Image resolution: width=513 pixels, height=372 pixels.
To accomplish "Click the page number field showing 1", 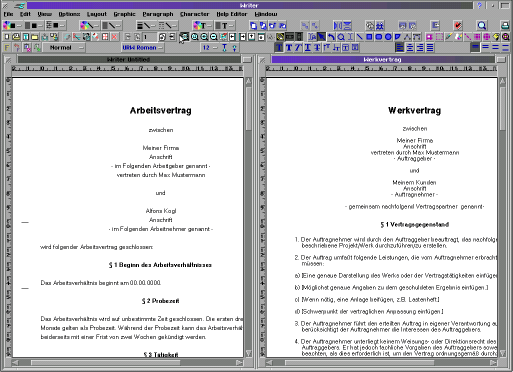I will pos(149,37).
